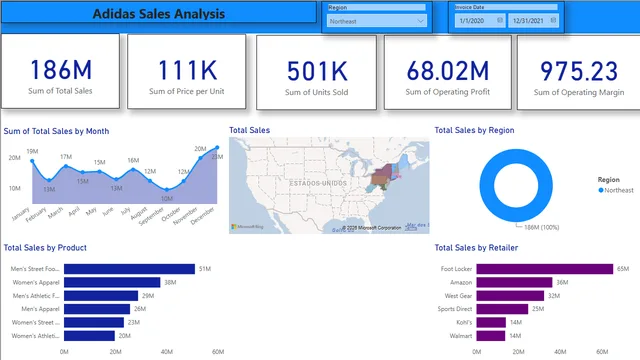Viewport: 640px width, 360px height.
Task: Click the 186M (100%) donut label
Action: point(542,227)
